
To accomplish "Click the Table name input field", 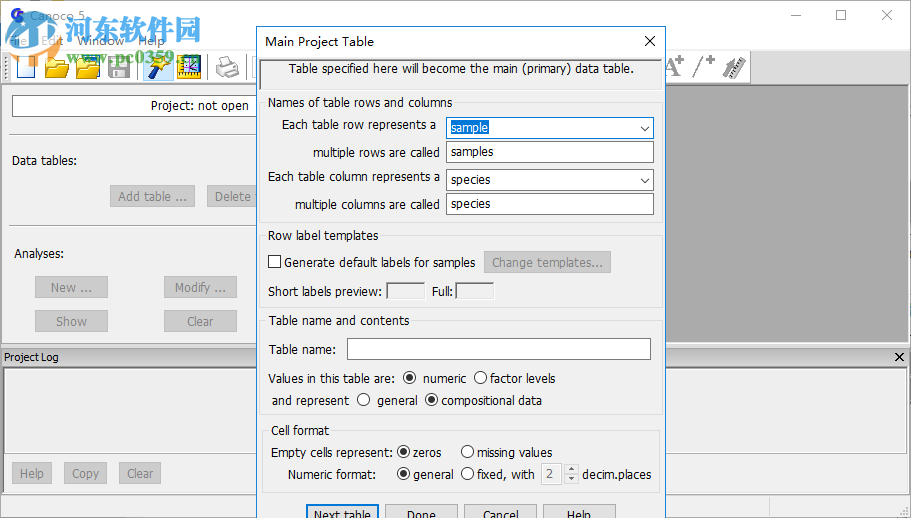I will (498, 349).
